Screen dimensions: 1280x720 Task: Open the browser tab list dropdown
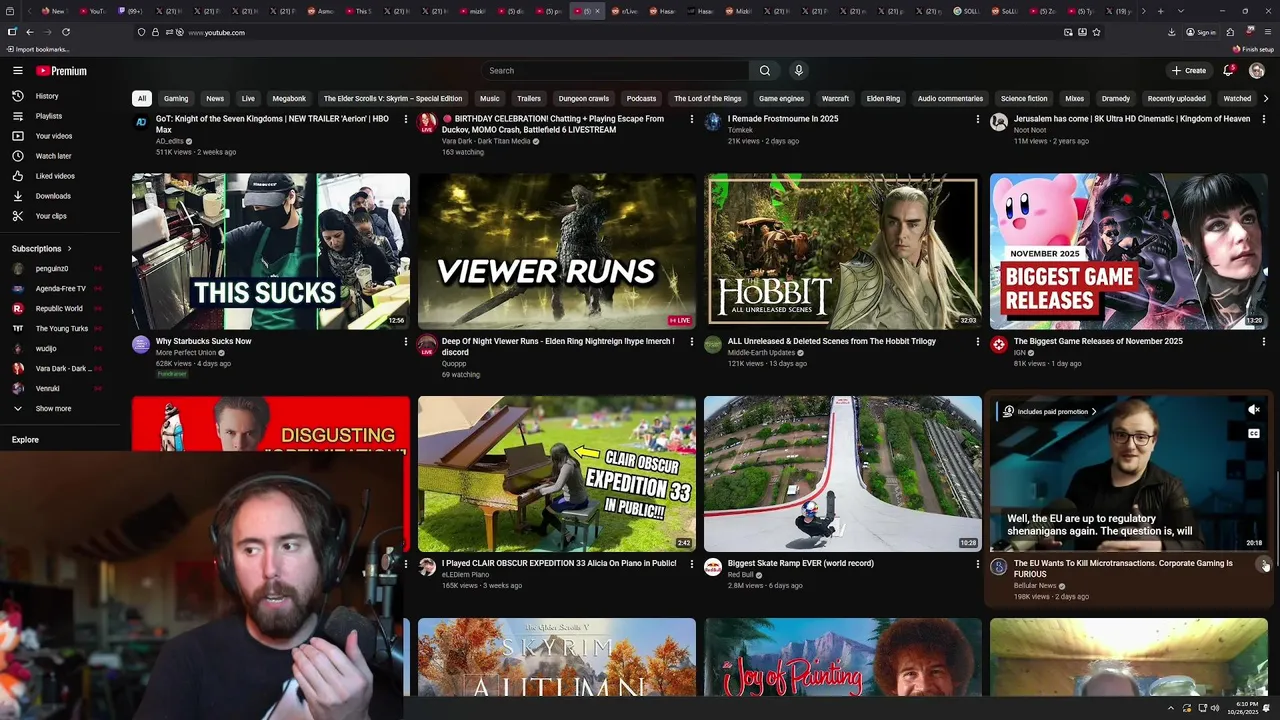1181,11
